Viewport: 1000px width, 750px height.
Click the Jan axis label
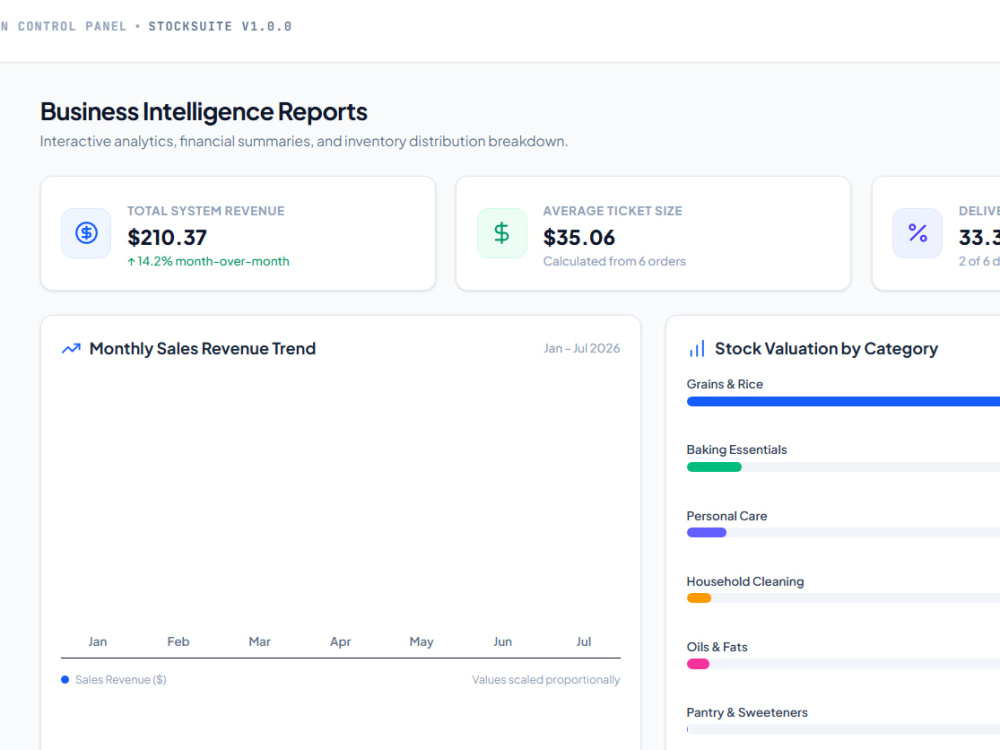point(98,642)
